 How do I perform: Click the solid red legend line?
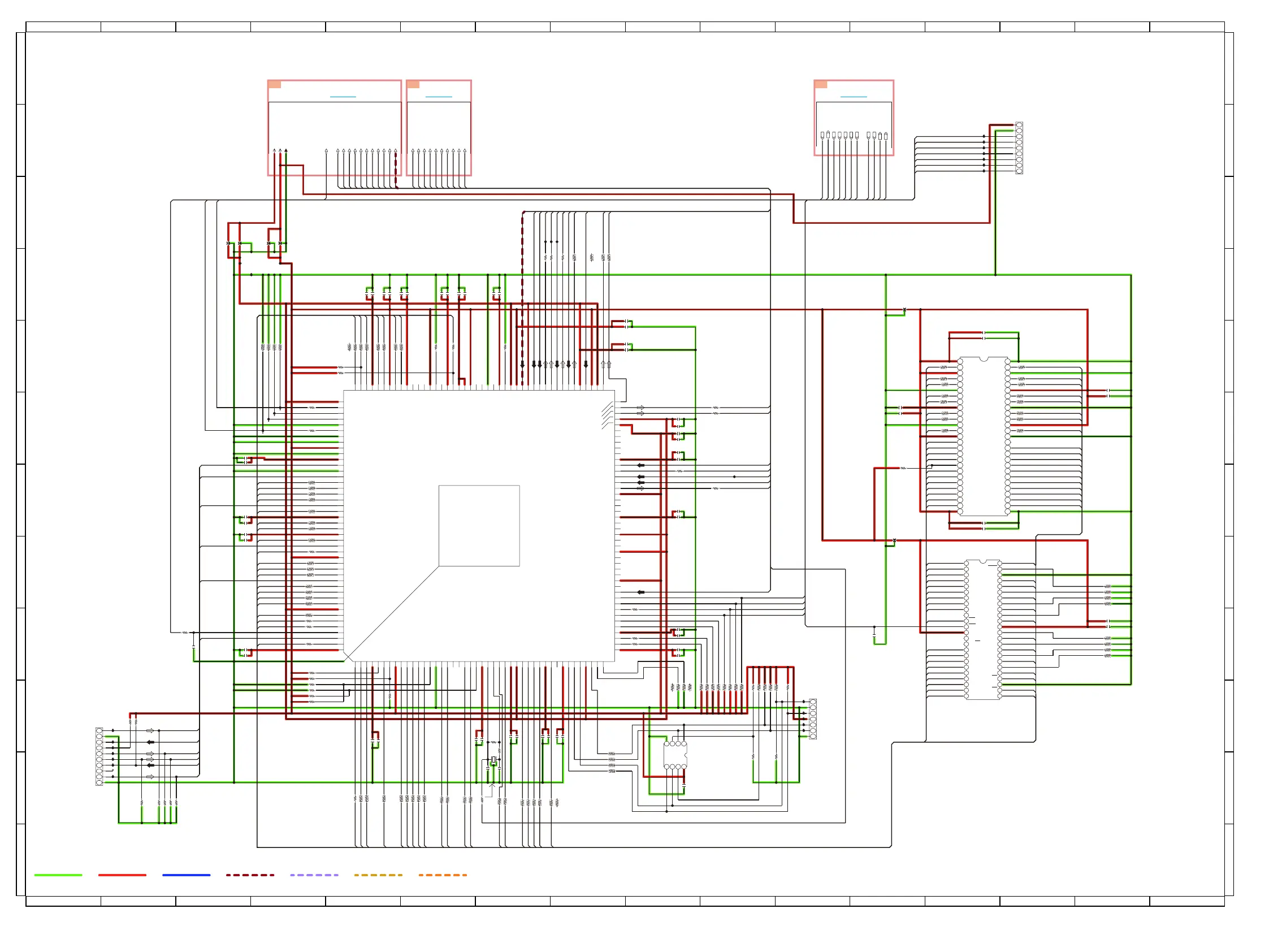[122, 875]
